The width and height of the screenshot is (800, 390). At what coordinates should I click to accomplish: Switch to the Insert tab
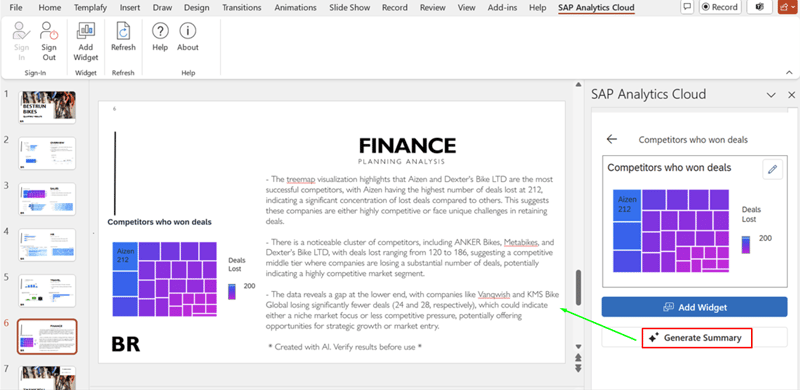click(130, 8)
